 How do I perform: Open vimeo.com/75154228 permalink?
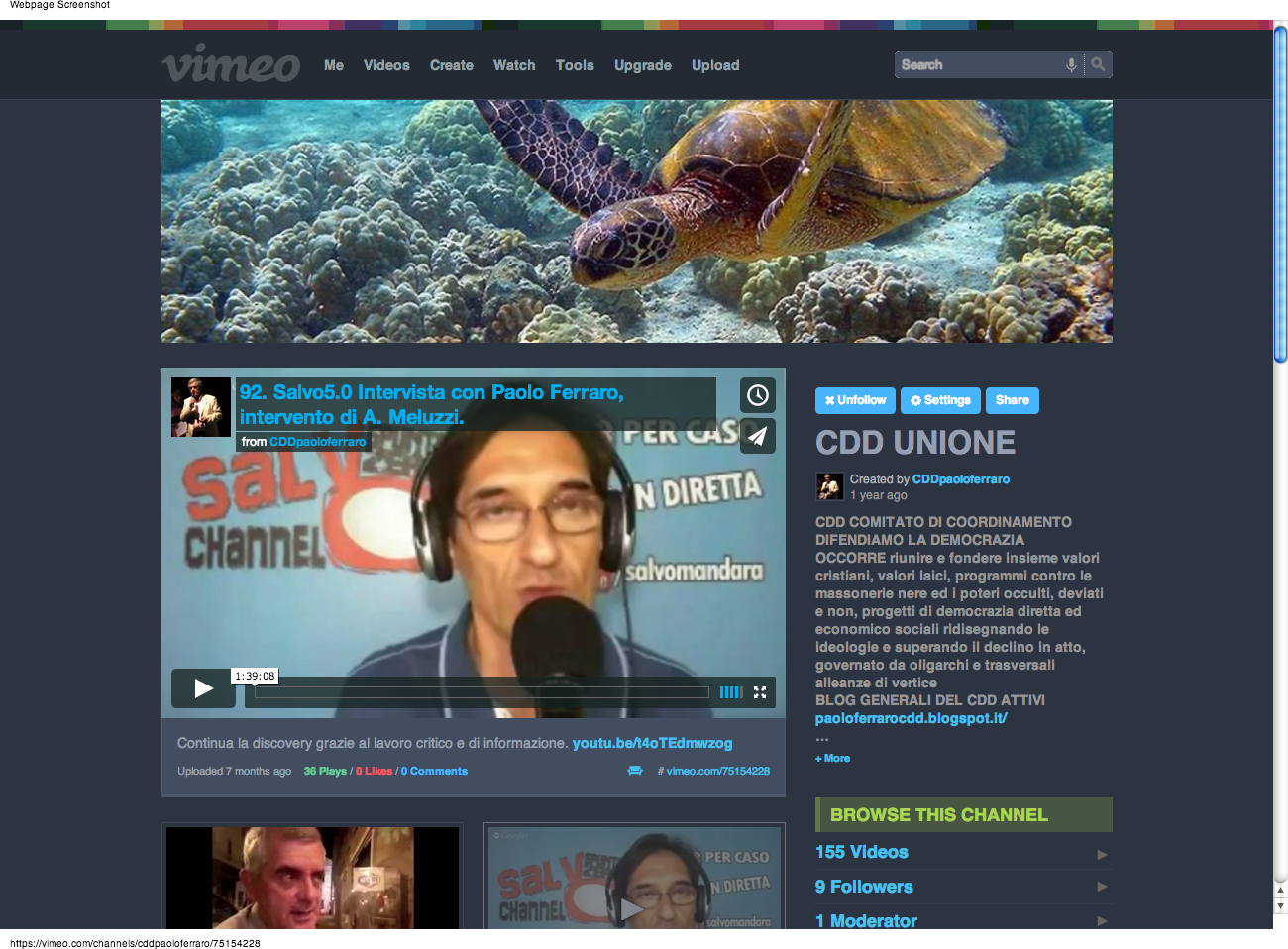pos(718,771)
